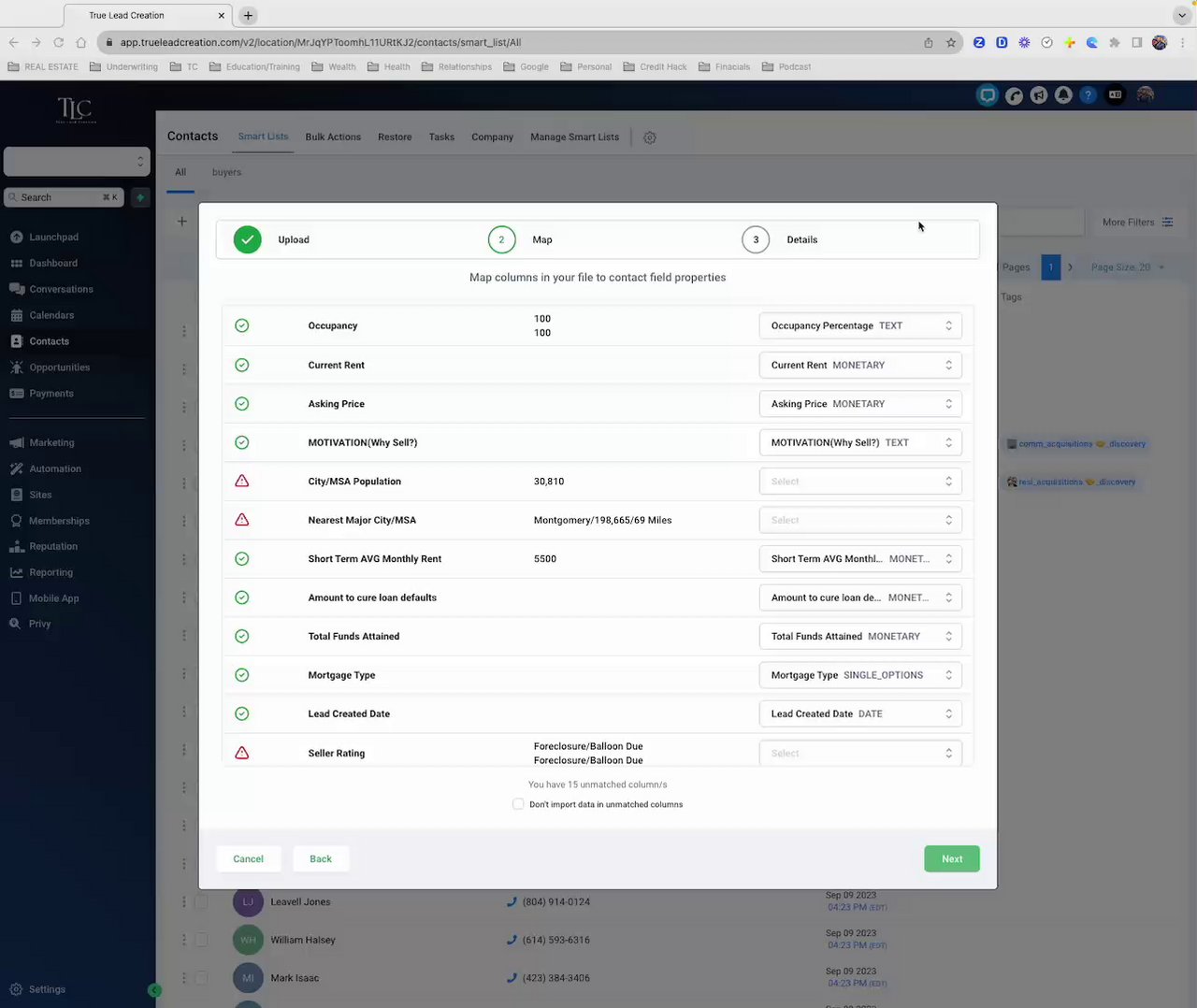The height and width of the screenshot is (1008, 1197).
Task: Open the MOTIVATION(Why Sell?) mapping dropdown
Action: coord(860,443)
